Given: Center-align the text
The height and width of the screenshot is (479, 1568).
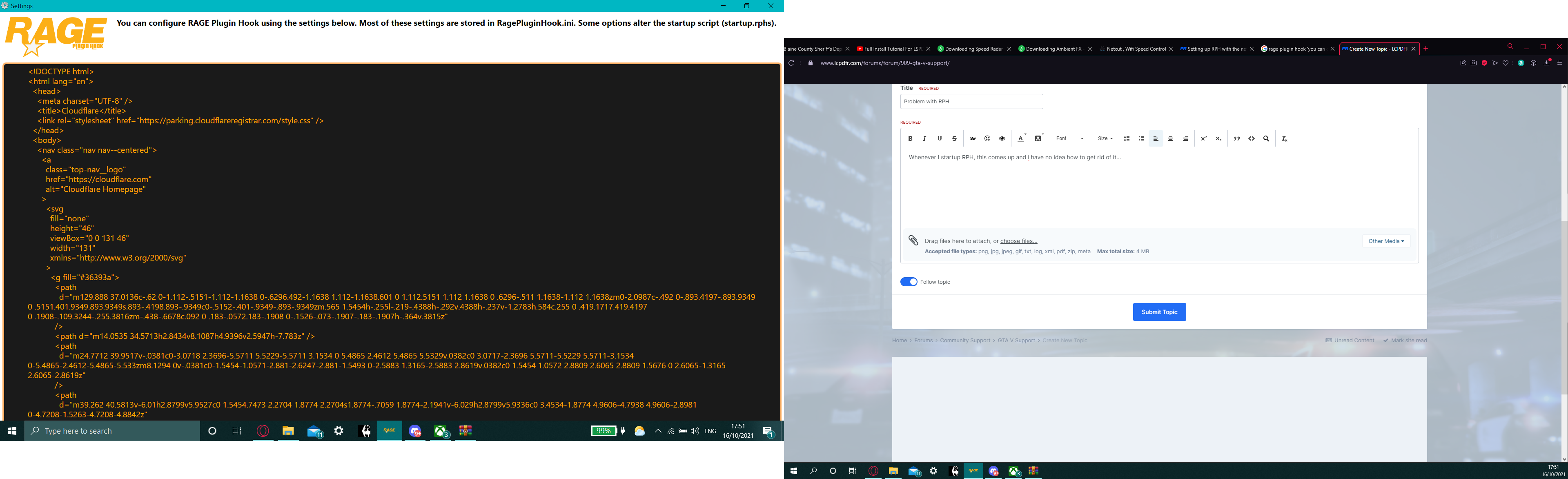Looking at the screenshot, I should point(1171,139).
